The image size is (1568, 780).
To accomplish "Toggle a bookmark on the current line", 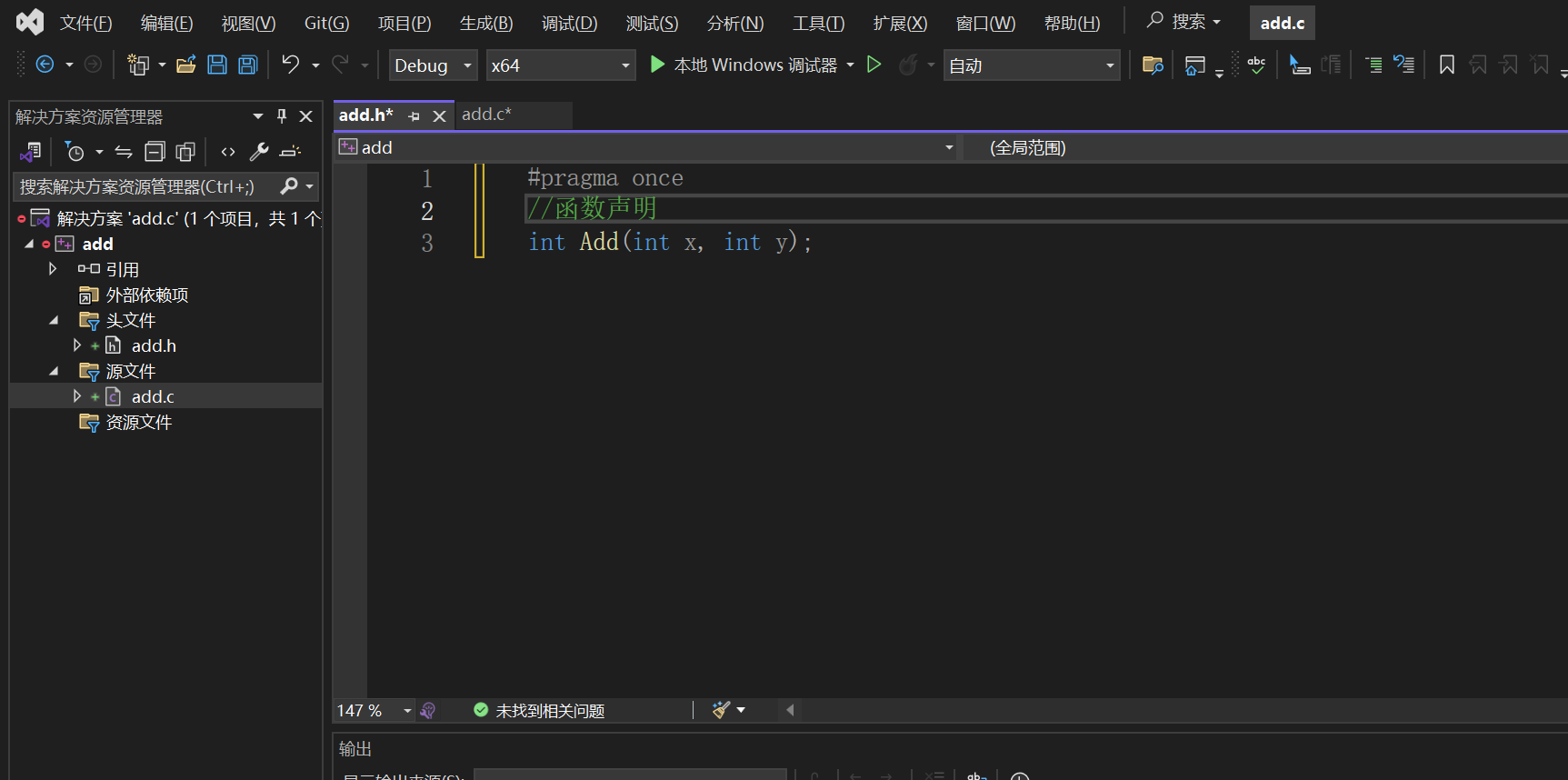I will tap(1447, 65).
